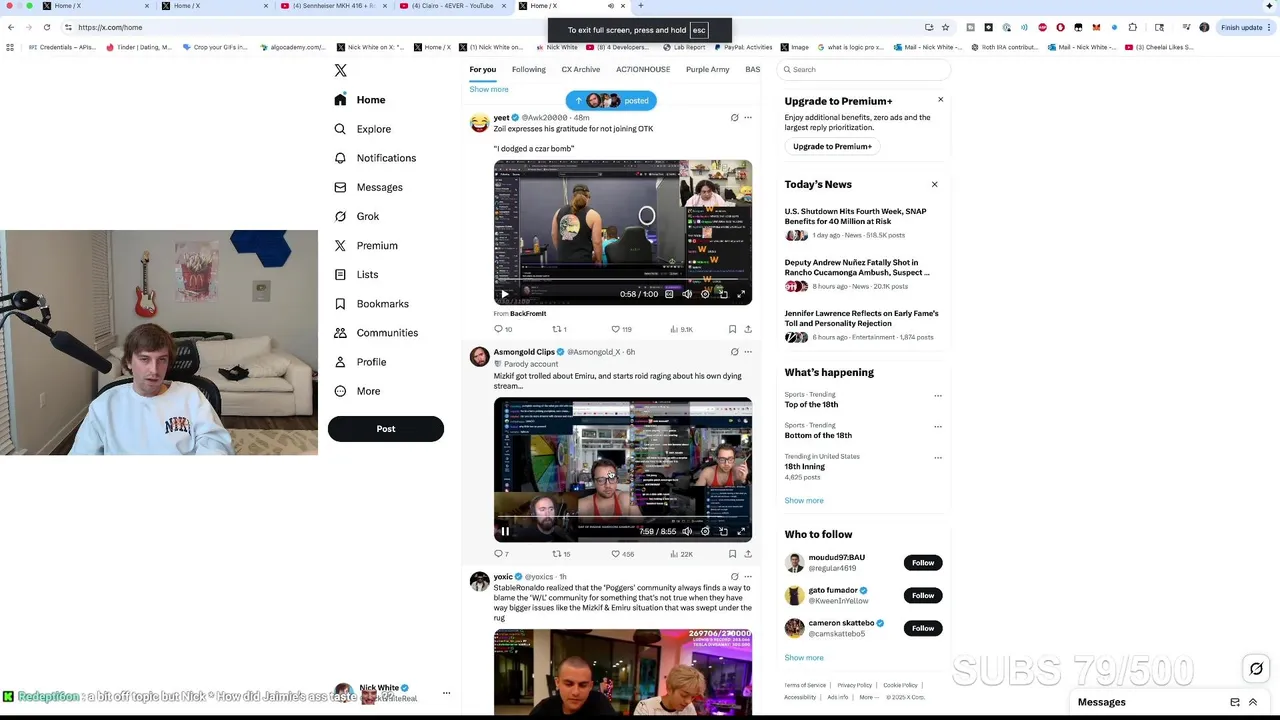Screen dimensions: 1280x720
Task: Open Grok actions on Asmongold Clips post
Action: click(x=734, y=352)
